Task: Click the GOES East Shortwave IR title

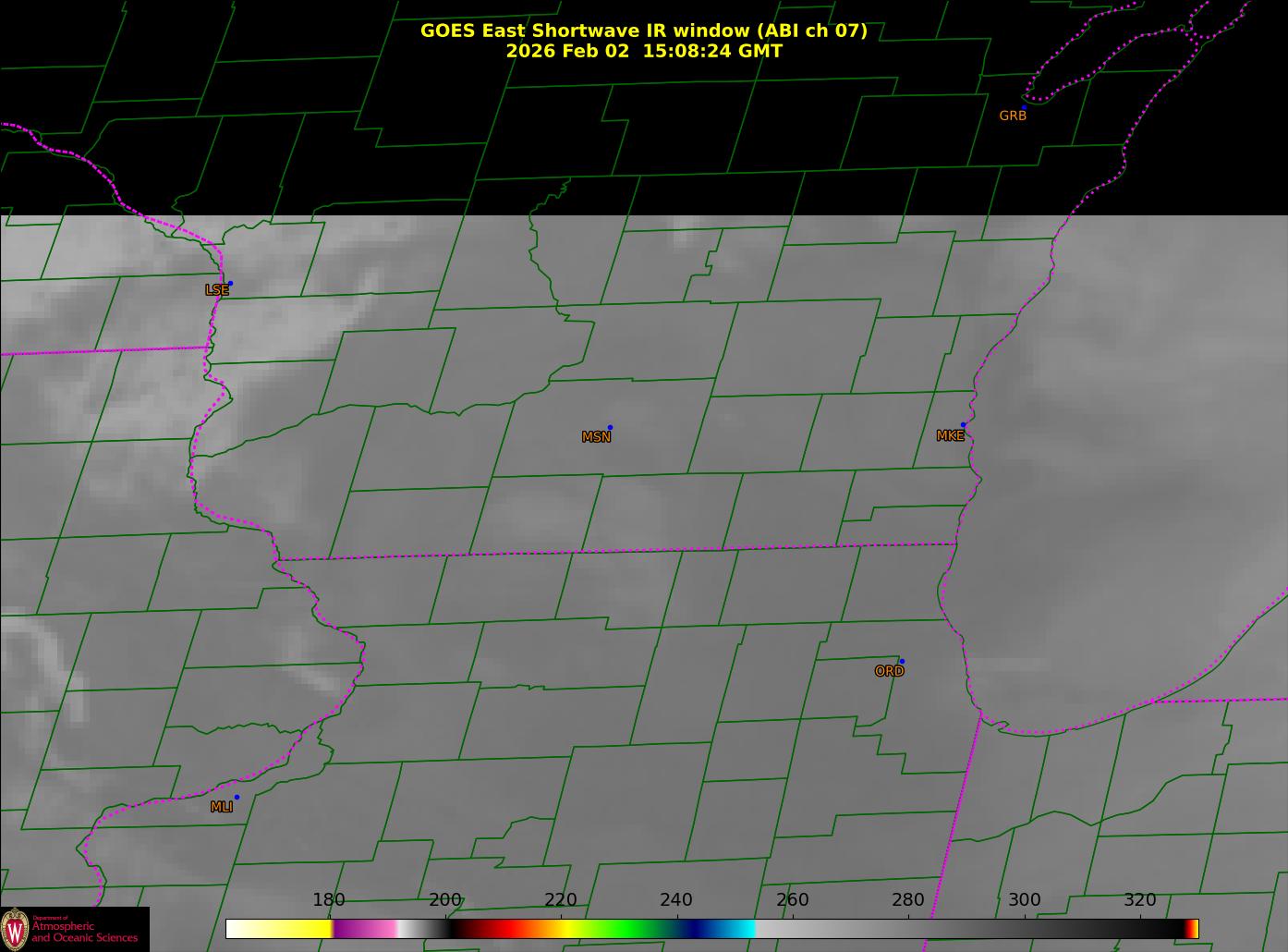Action: (x=644, y=31)
